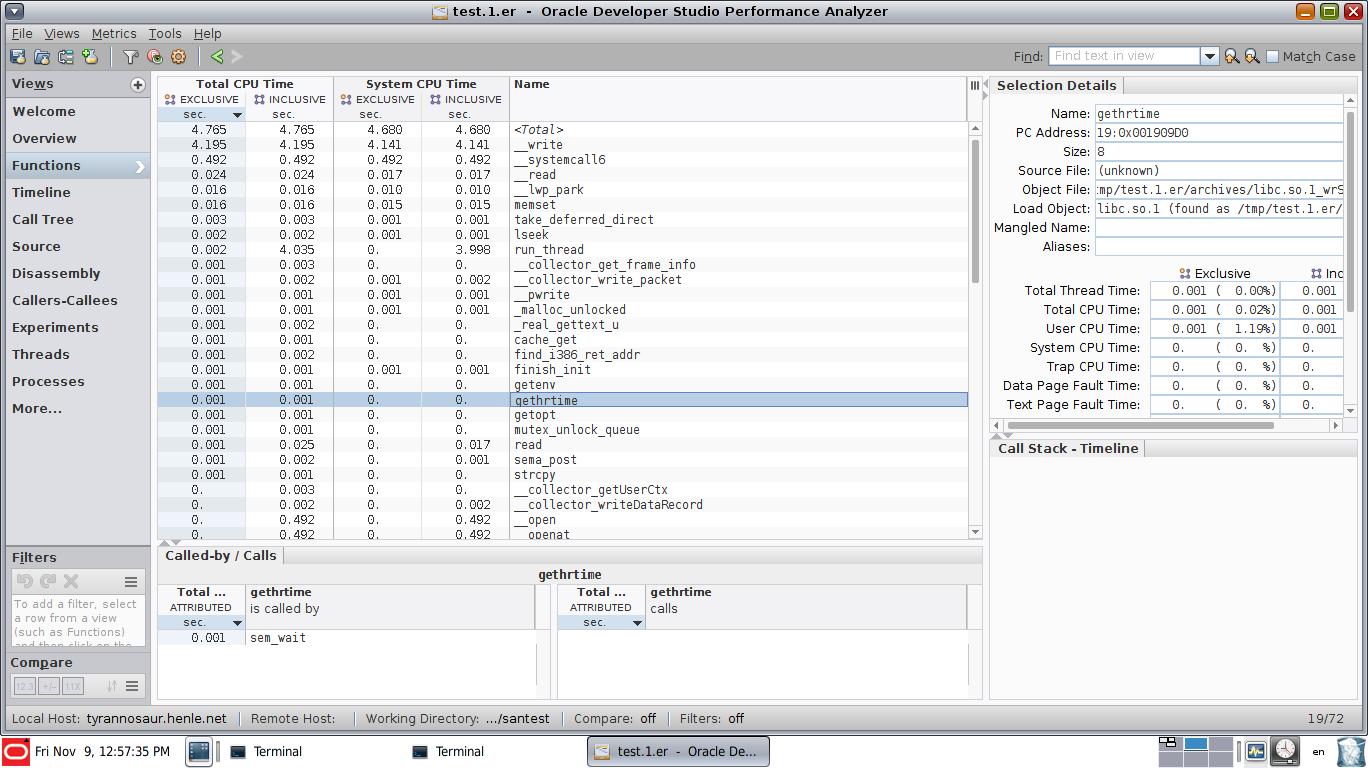Open the Help menu
The height and width of the screenshot is (768, 1368).
pyautogui.click(x=207, y=34)
